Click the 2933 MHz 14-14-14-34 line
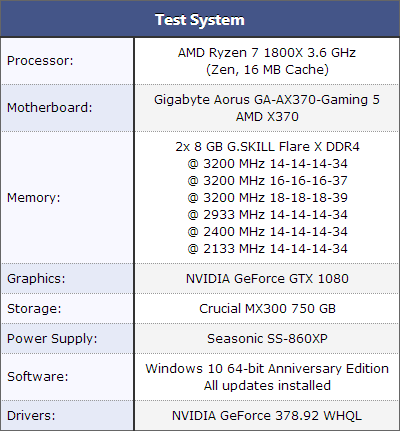 (267, 215)
